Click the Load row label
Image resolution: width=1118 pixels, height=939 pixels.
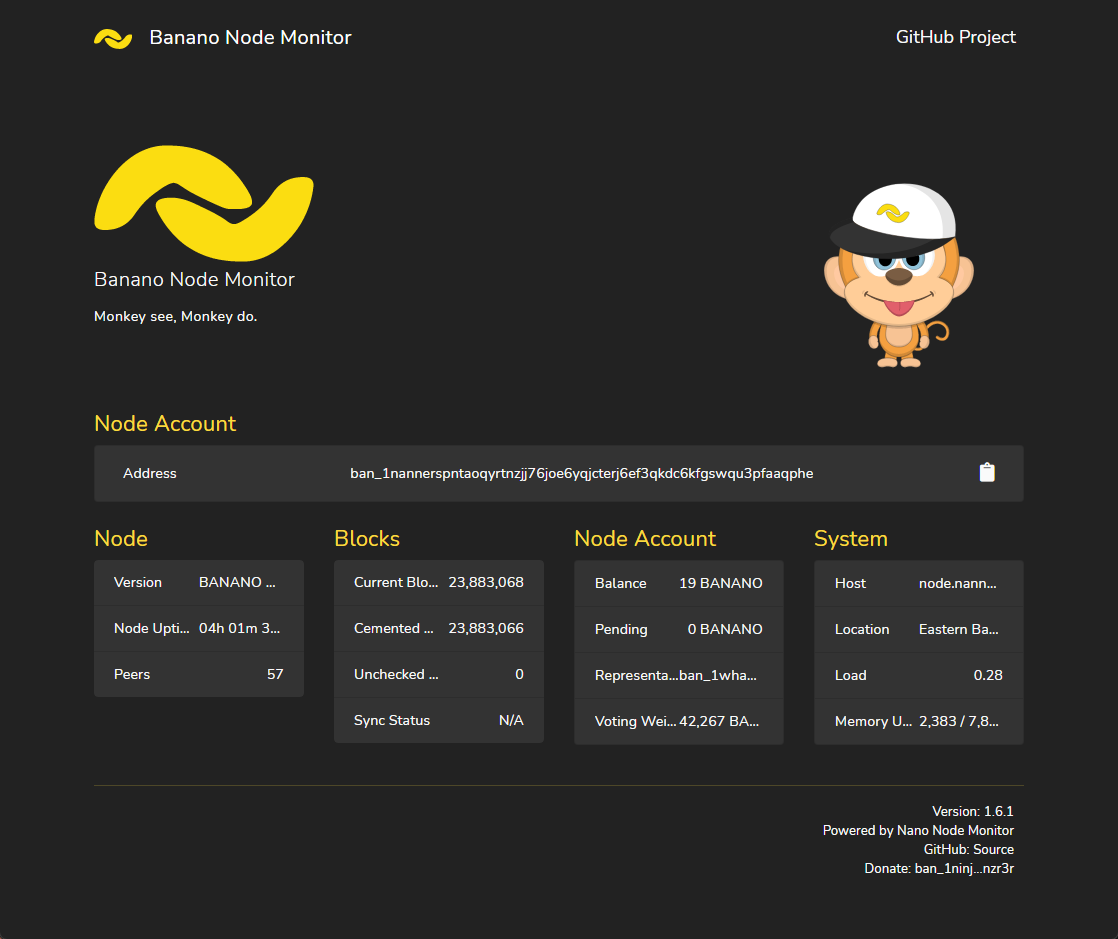click(851, 675)
